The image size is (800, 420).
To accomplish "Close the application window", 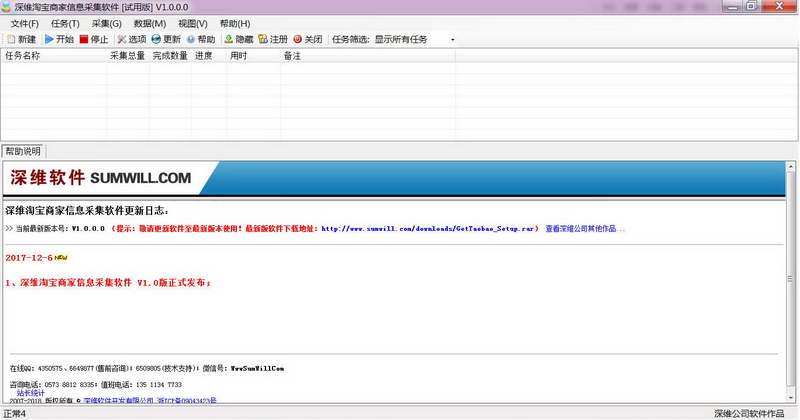I will pos(779,7).
